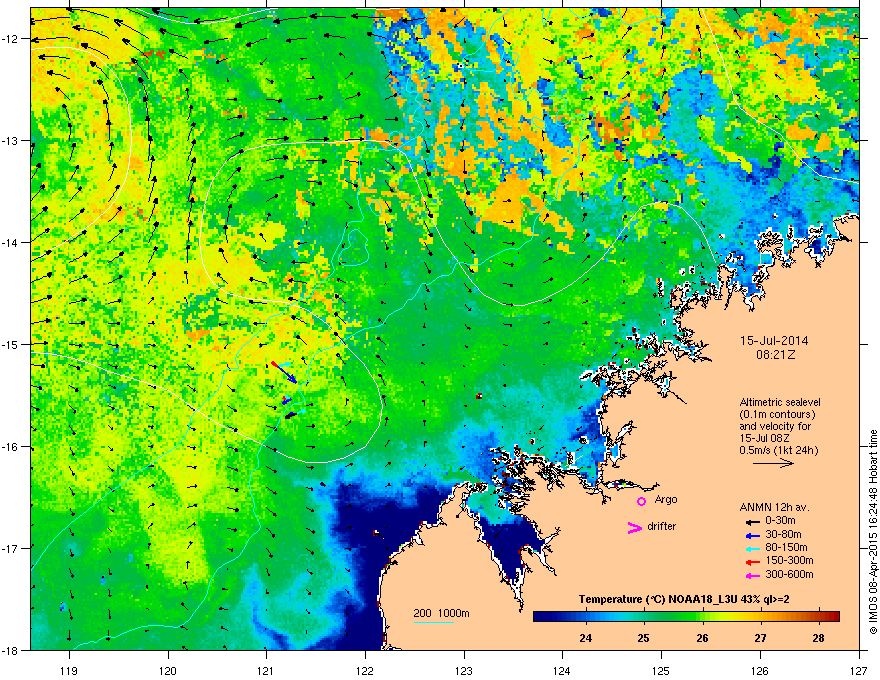
Task: Click the '(0.1m contours)' text
Action: (x=777, y=415)
